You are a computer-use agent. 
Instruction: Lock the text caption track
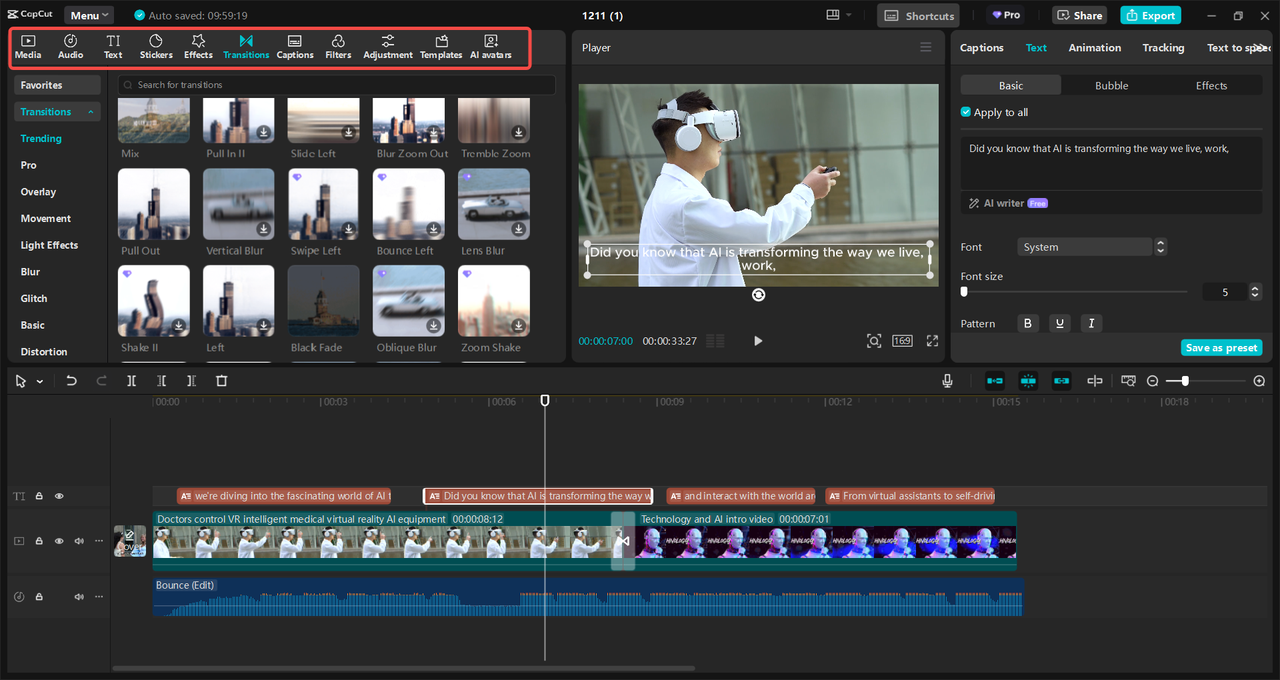pyautogui.click(x=39, y=496)
